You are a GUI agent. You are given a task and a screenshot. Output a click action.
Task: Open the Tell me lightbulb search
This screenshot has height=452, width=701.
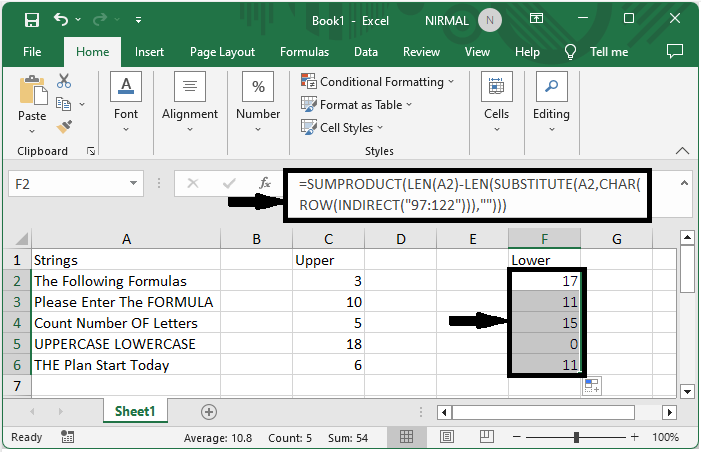(571, 52)
